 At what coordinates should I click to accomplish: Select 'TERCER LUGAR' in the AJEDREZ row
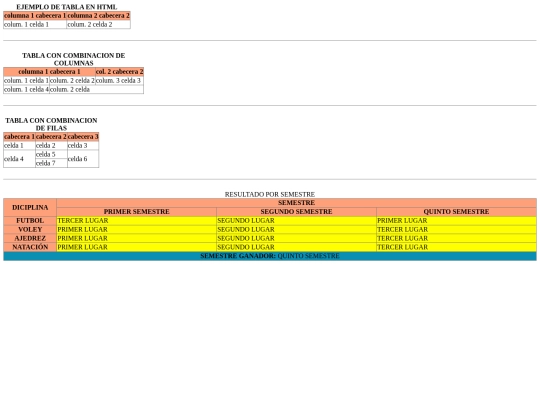456,239
